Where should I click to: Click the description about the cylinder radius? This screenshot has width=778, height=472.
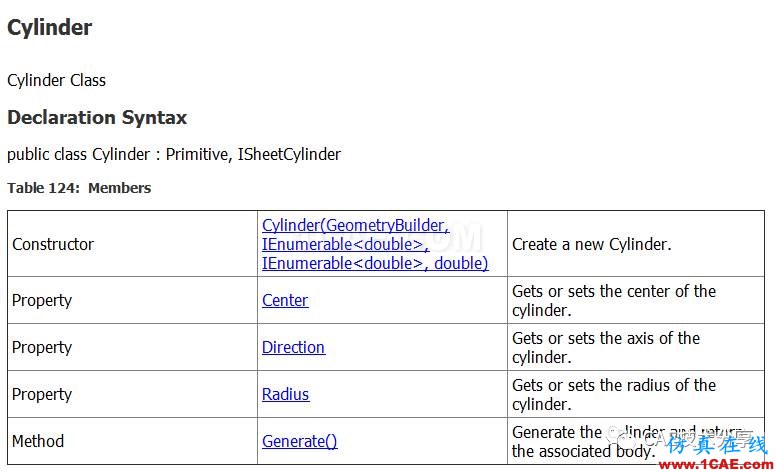pyautogui.click(x=614, y=394)
